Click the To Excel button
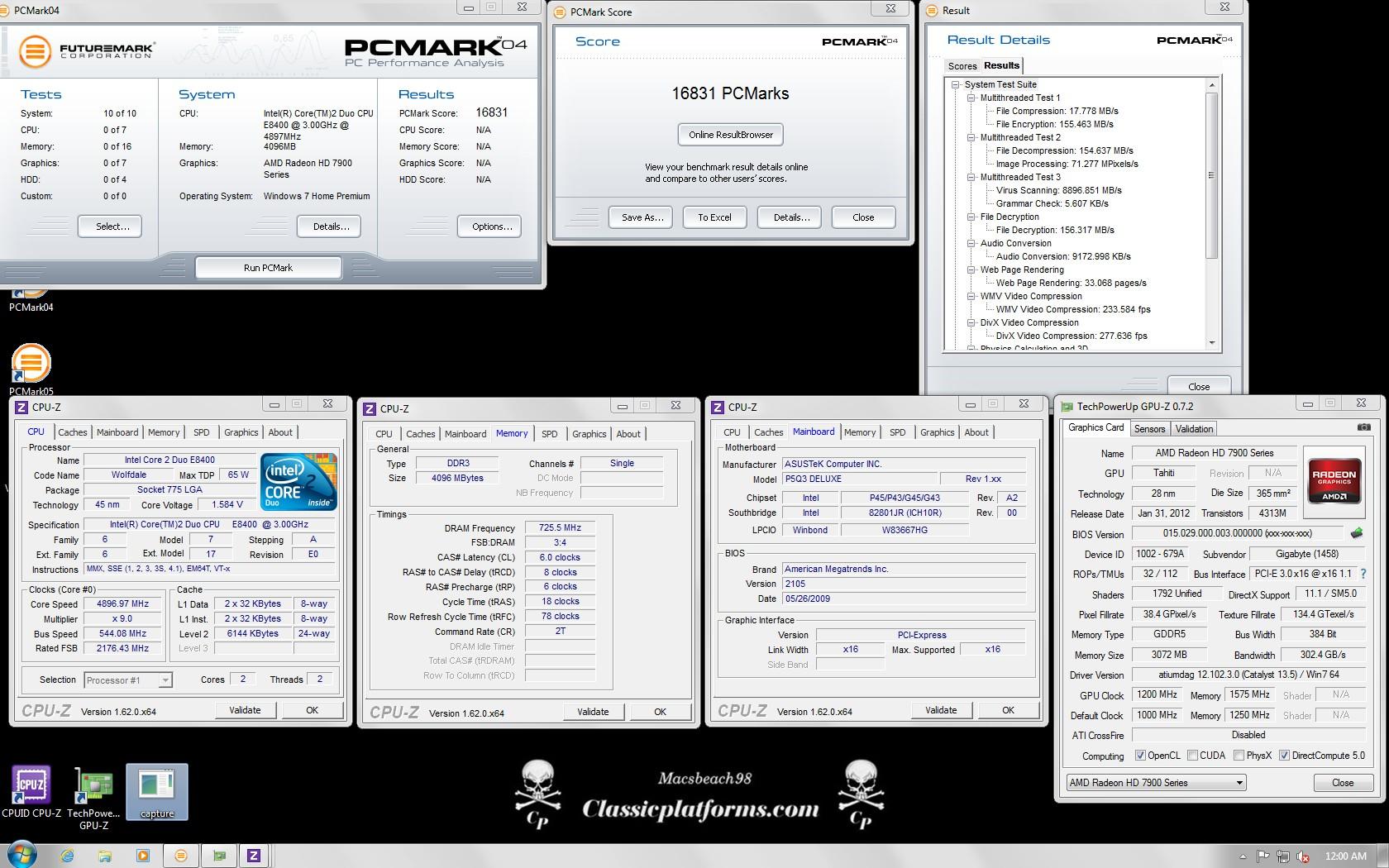This screenshot has width=1389, height=868. [x=714, y=217]
